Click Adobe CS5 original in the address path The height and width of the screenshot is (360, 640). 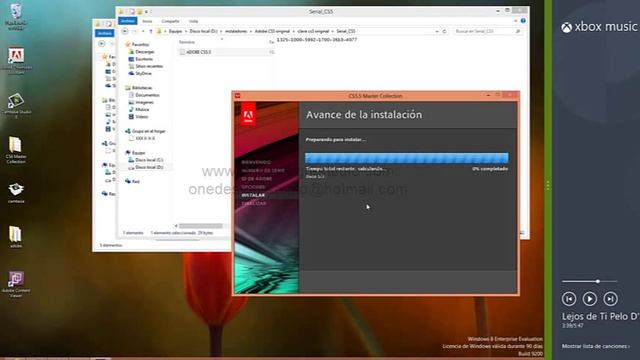point(272,31)
